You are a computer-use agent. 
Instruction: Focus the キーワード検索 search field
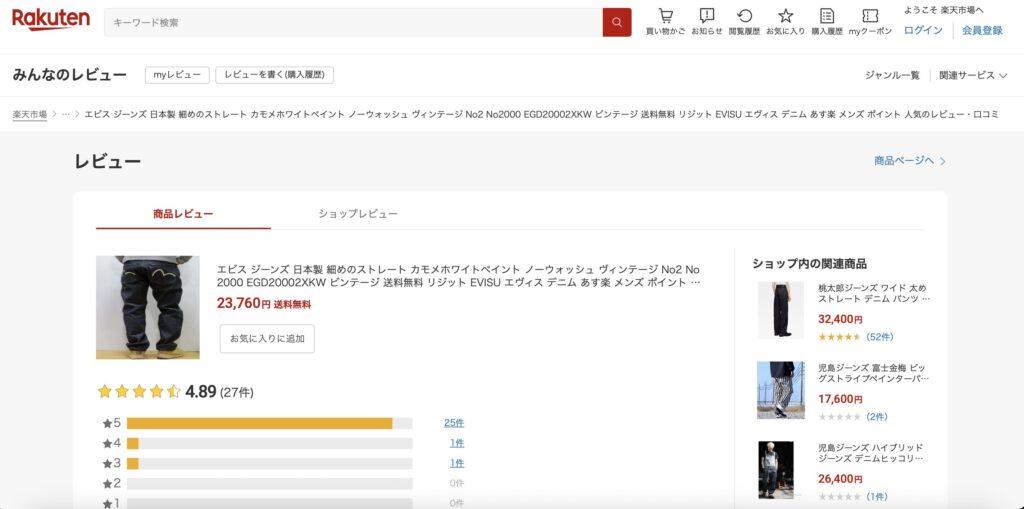tap(353, 22)
